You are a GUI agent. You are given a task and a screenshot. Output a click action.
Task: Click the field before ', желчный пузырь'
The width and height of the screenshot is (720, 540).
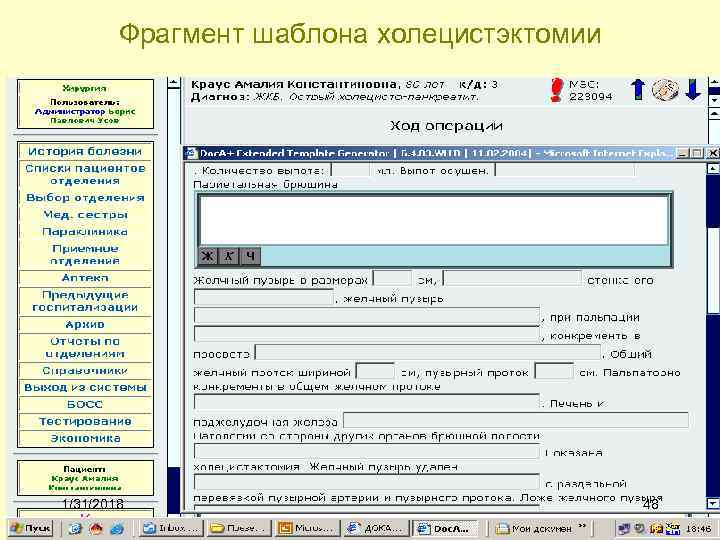pyautogui.click(x=264, y=298)
